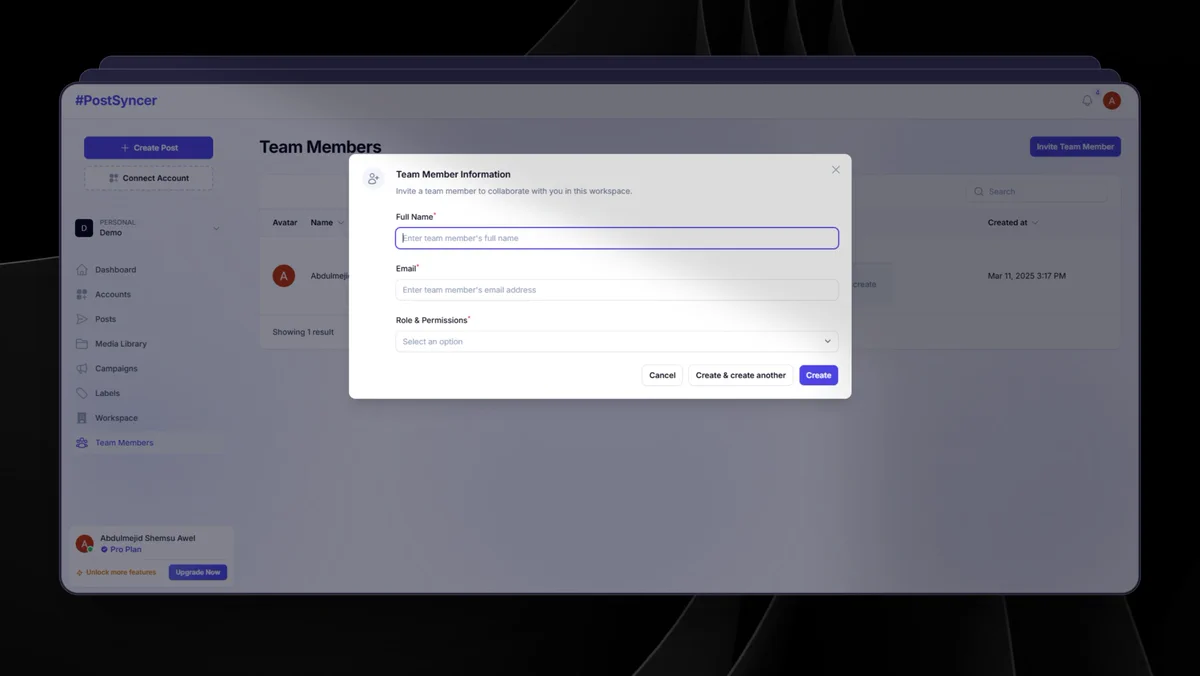Sort by the Name column header

point(327,223)
